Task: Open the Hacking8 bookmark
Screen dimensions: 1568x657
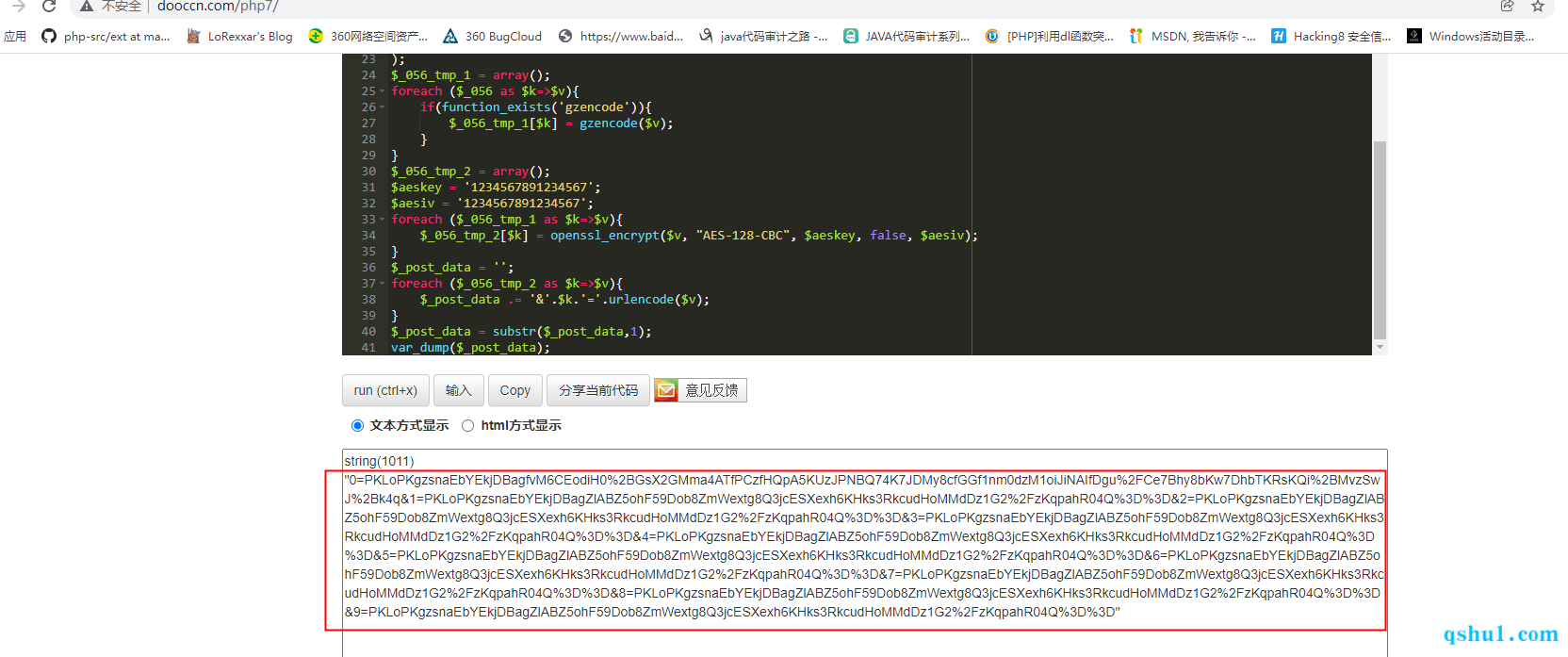Action: pos(1331,37)
